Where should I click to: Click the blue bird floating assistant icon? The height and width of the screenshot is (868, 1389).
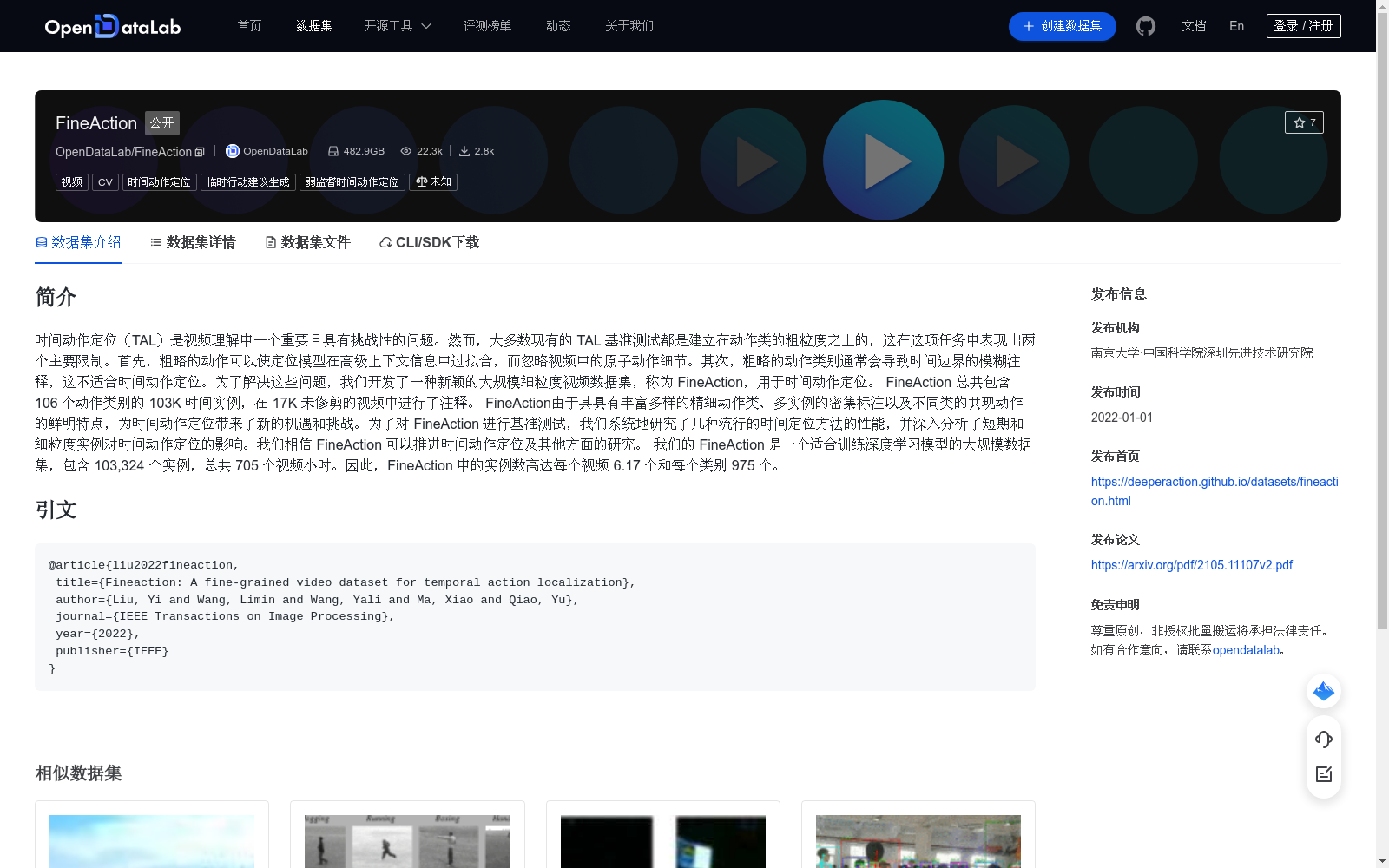(1324, 691)
